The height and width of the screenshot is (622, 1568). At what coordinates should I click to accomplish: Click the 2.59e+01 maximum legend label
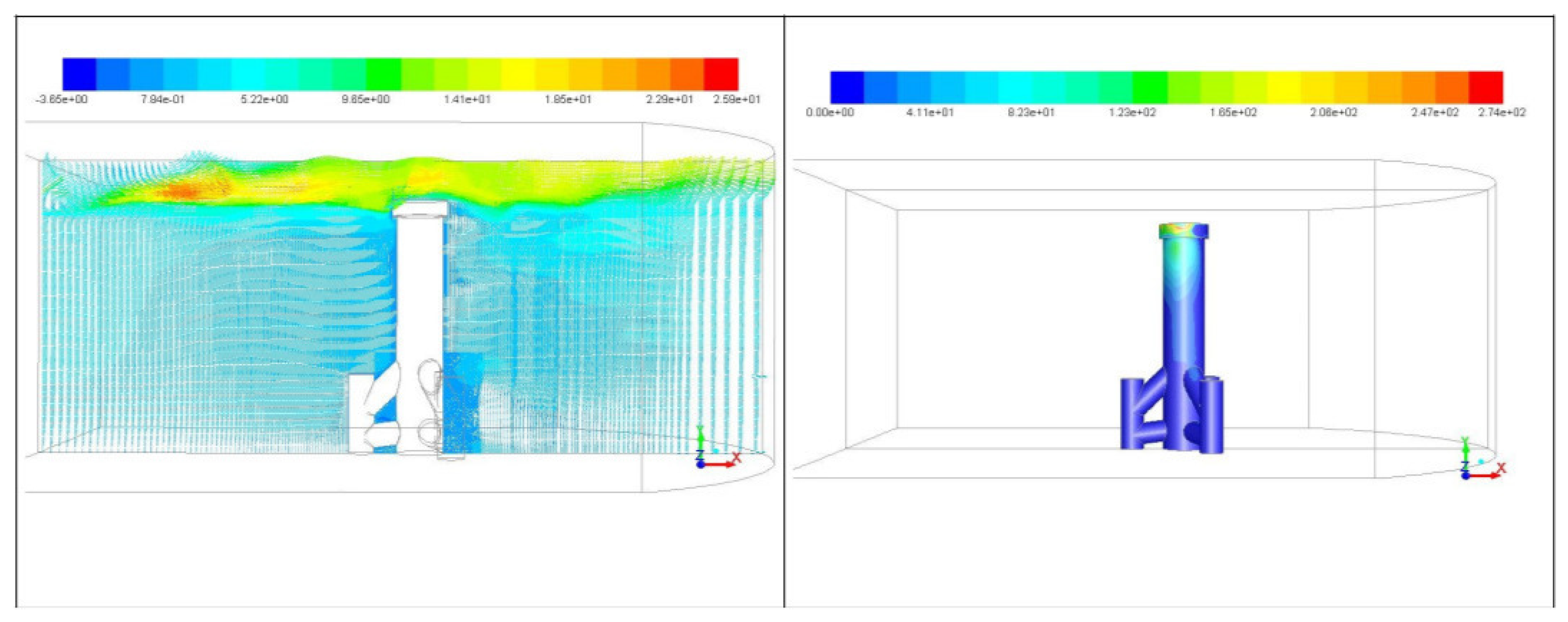pyautogui.click(x=736, y=99)
